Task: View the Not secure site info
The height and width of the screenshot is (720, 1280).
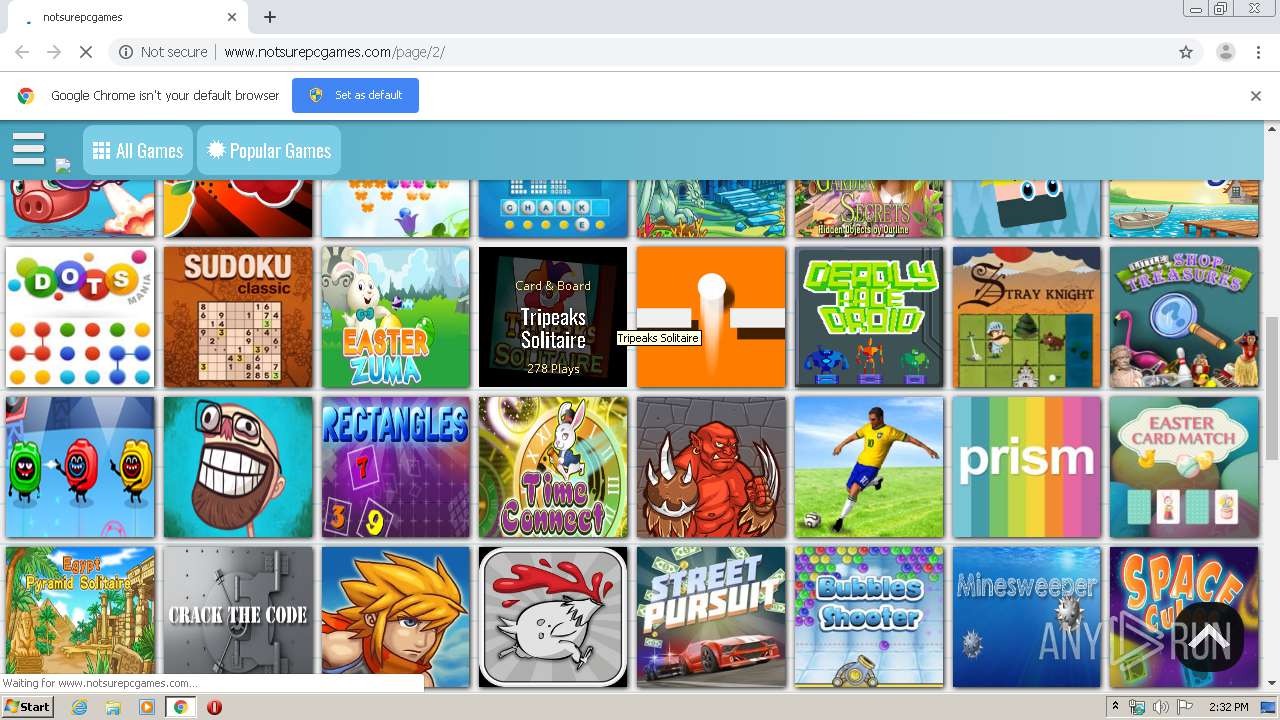Action: click(163, 52)
